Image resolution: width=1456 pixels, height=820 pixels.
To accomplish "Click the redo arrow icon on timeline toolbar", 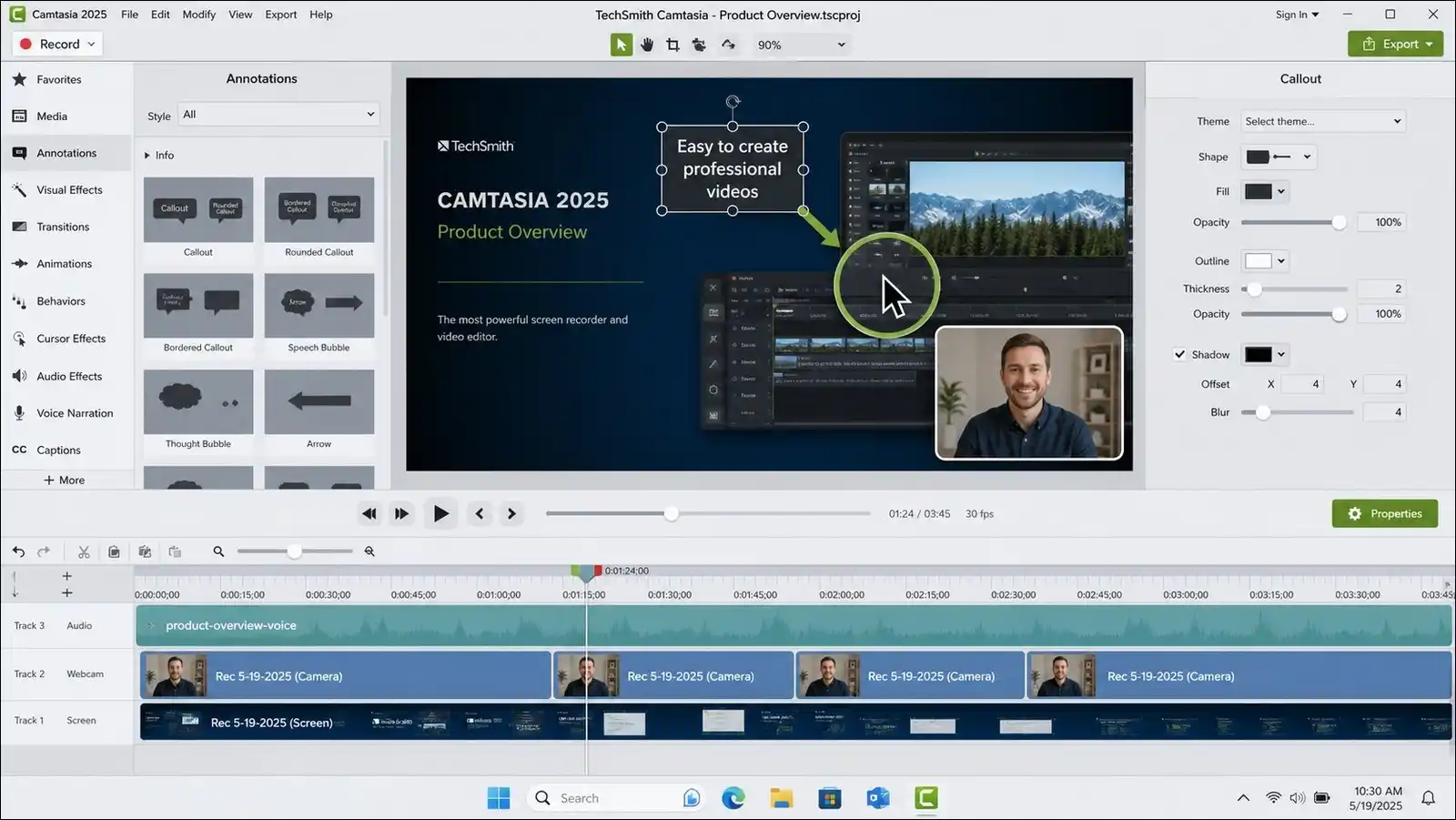I will tap(44, 552).
